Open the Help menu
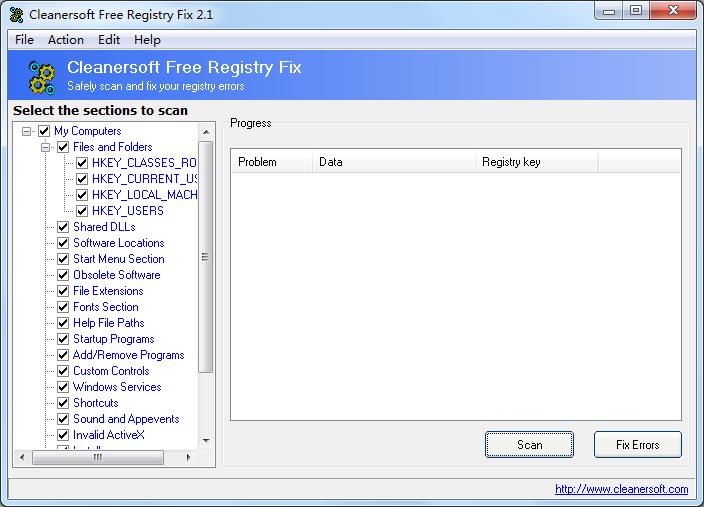 [x=147, y=40]
